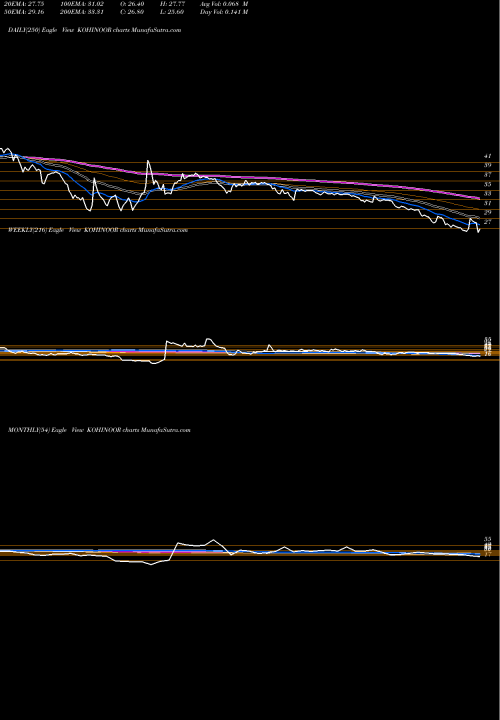
Task: Click the 16 label on weekly chart axis
Action: tap(488, 354)
